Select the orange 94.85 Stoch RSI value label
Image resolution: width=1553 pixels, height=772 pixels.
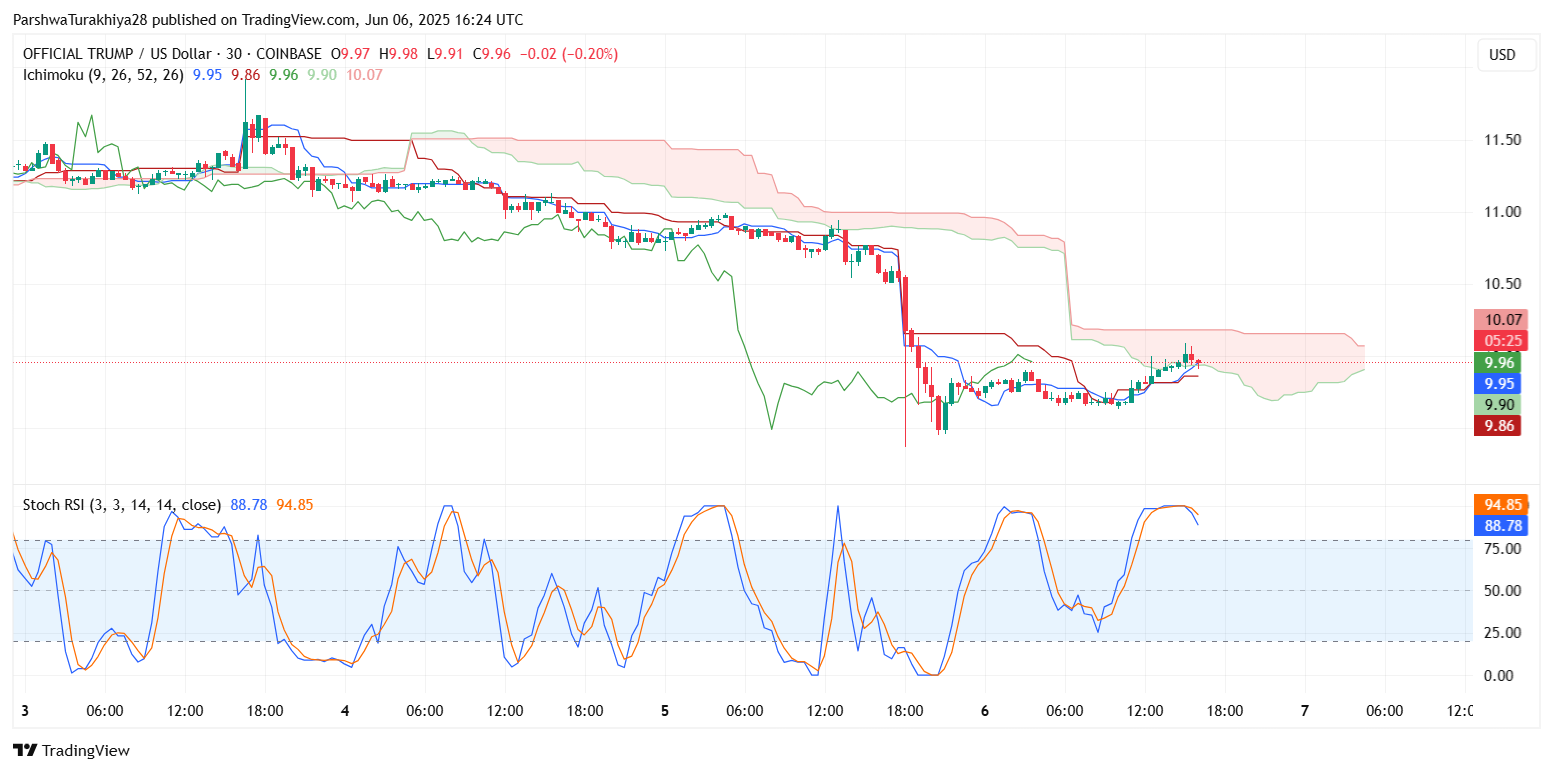pos(1501,504)
